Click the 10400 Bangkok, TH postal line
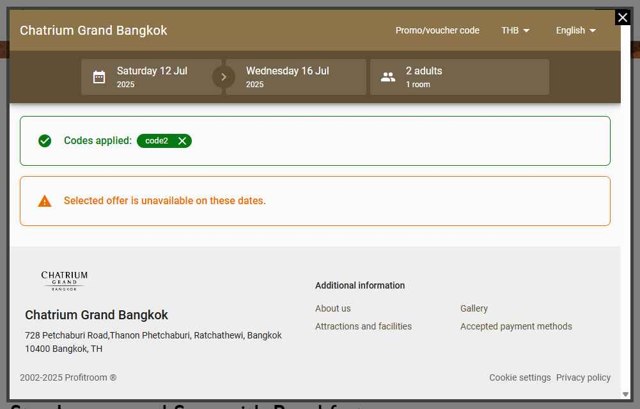Viewport: 640px width, 409px height. 64,349
